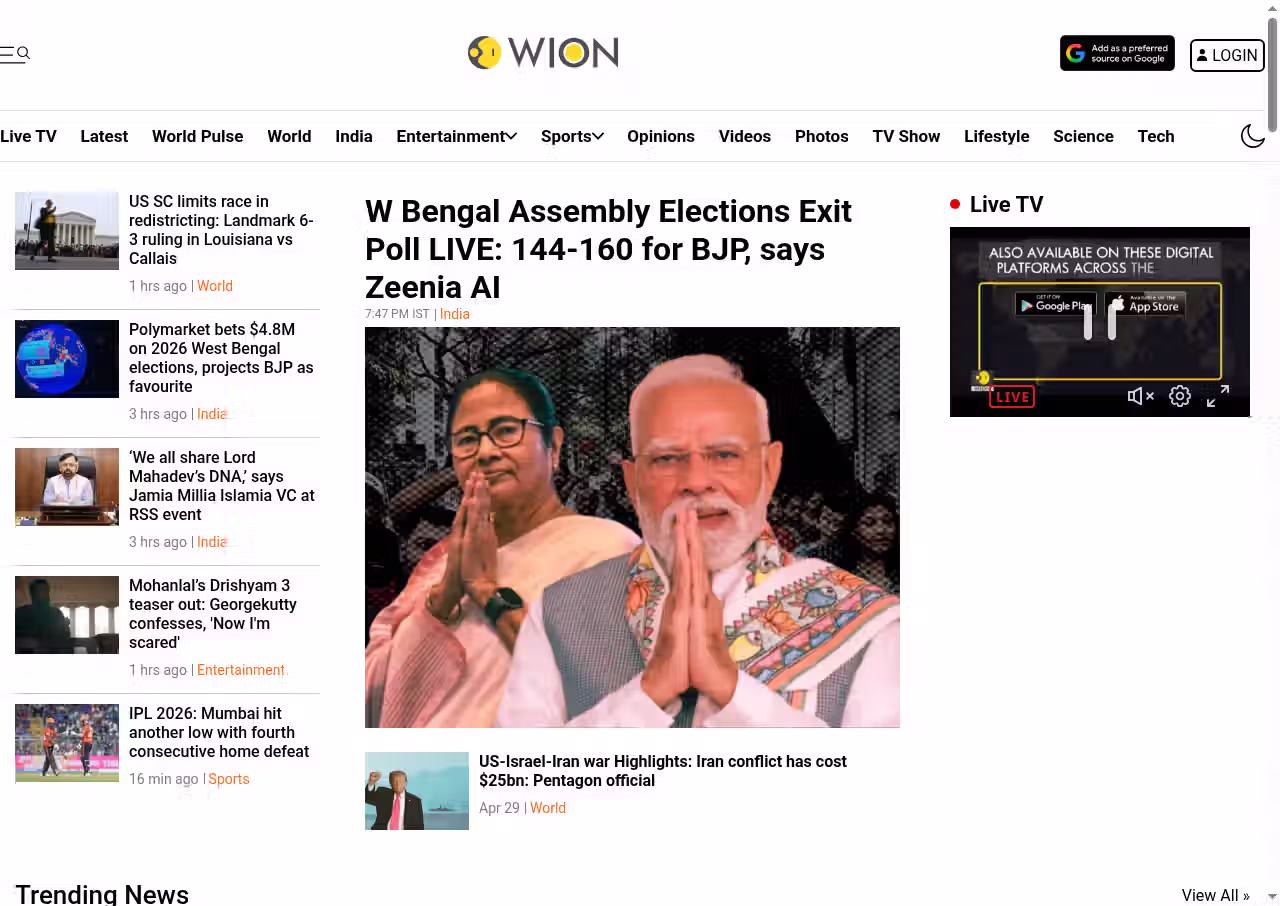Screen dimensions: 1280x906
Task: Open the Drishyam 3 teaser thumbnail
Action: click(x=67, y=615)
